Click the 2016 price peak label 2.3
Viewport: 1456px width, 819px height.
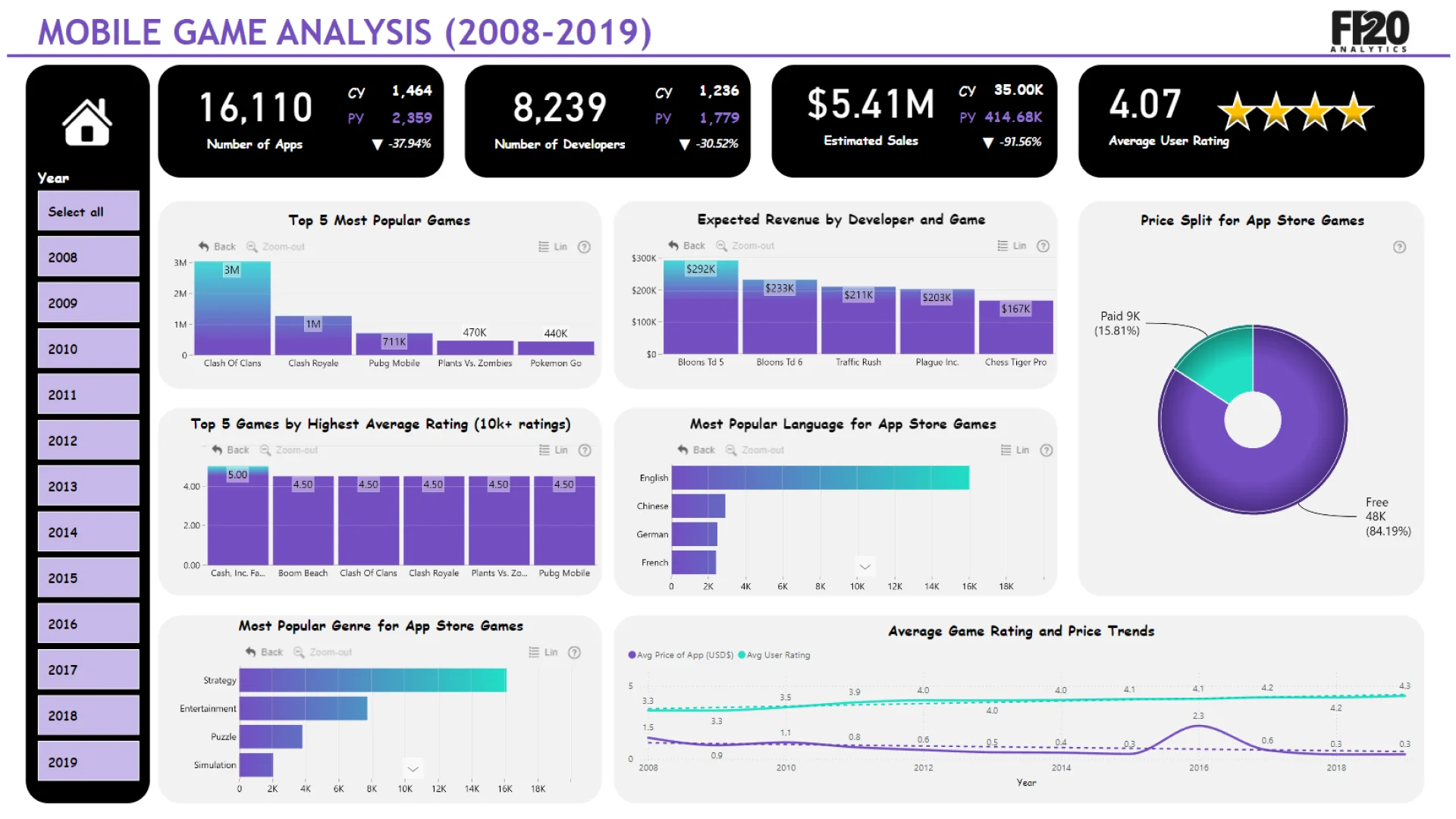[1198, 716]
